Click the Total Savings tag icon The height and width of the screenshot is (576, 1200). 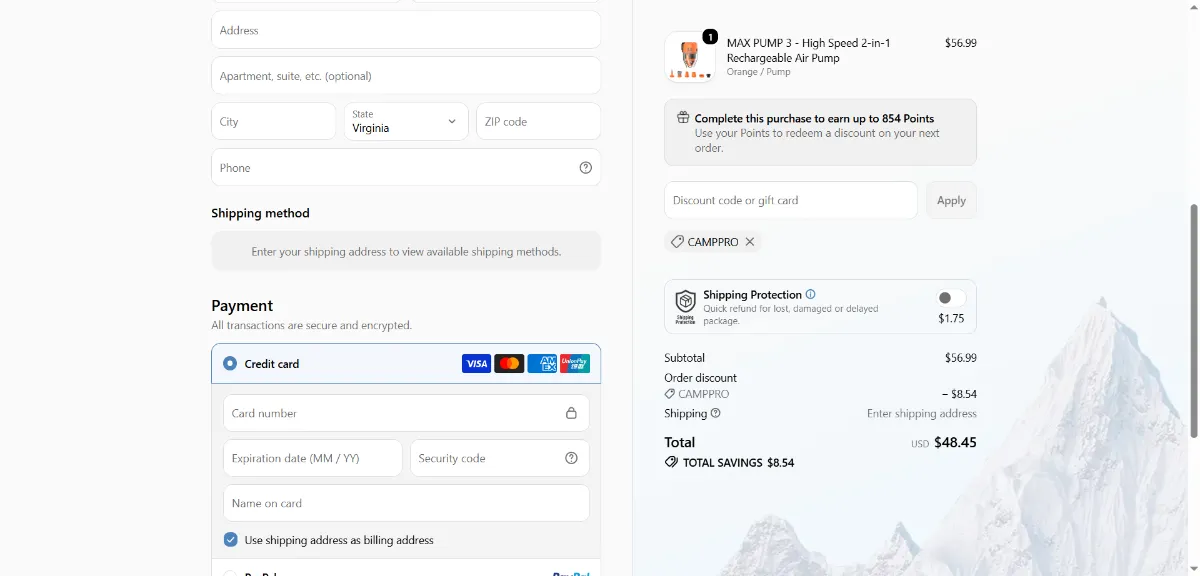[671, 462]
